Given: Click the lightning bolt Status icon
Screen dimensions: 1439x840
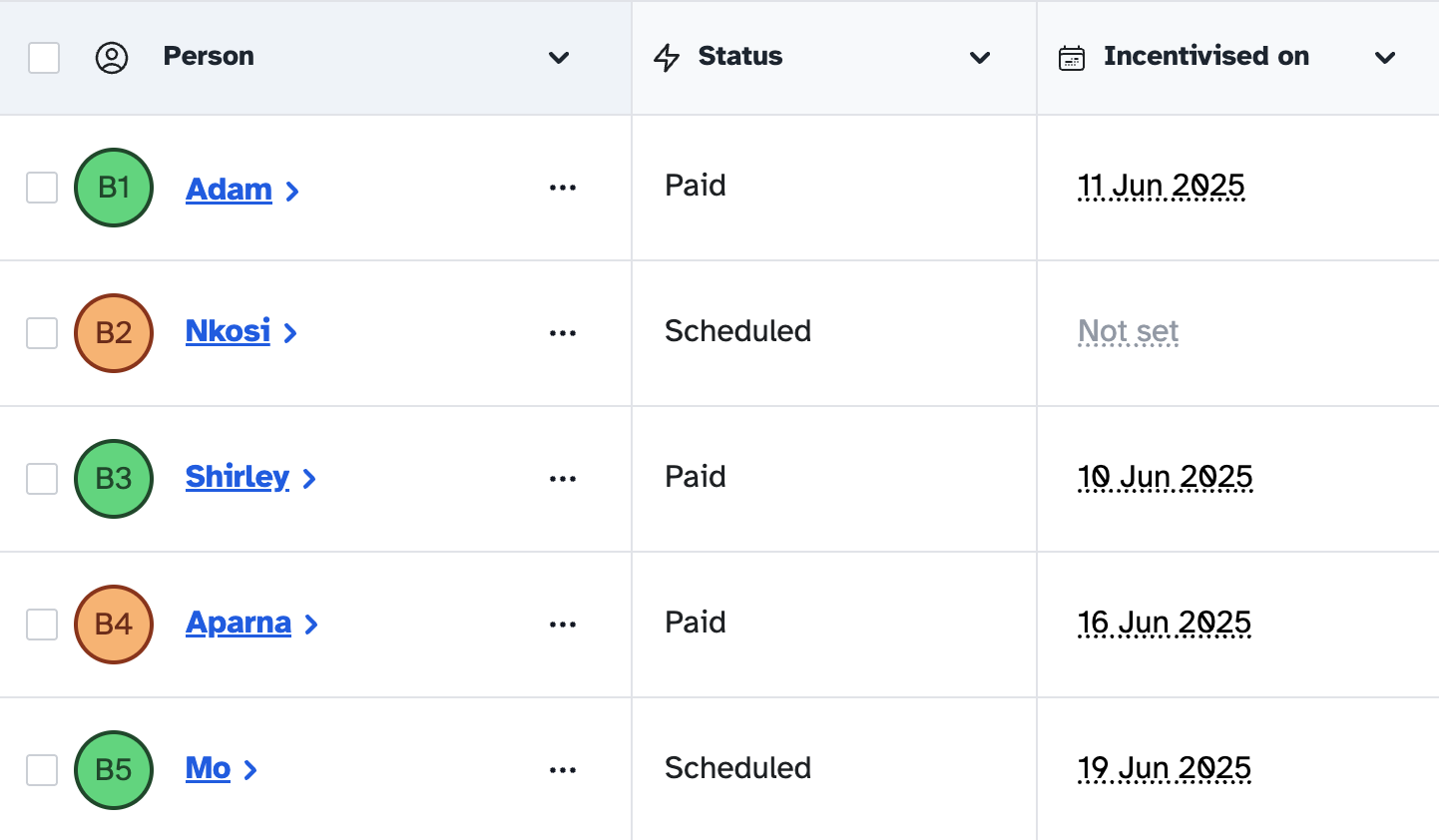Looking at the screenshot, I should click(x=667, y=58).
